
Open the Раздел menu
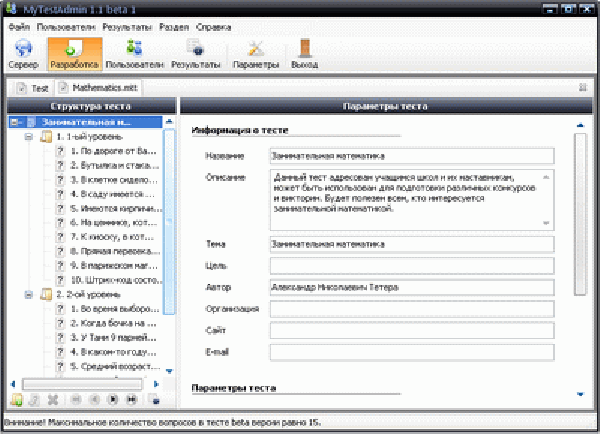click(x=174, y=27)
